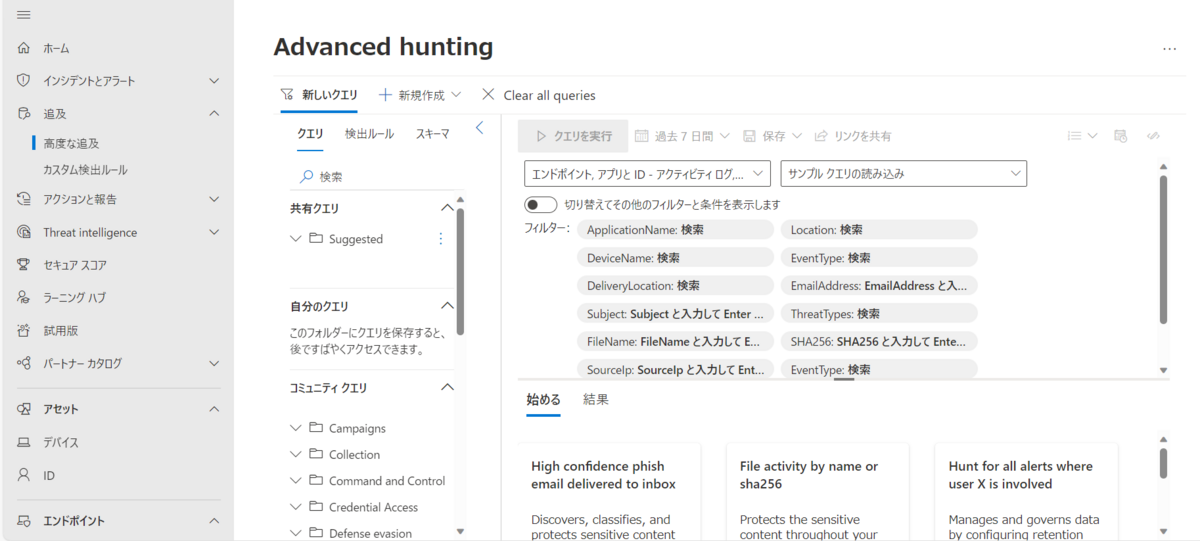Viewport: 1200px width, 541px height.
Task: Open the hamburger navigation menu
Action: click(24, 15)
